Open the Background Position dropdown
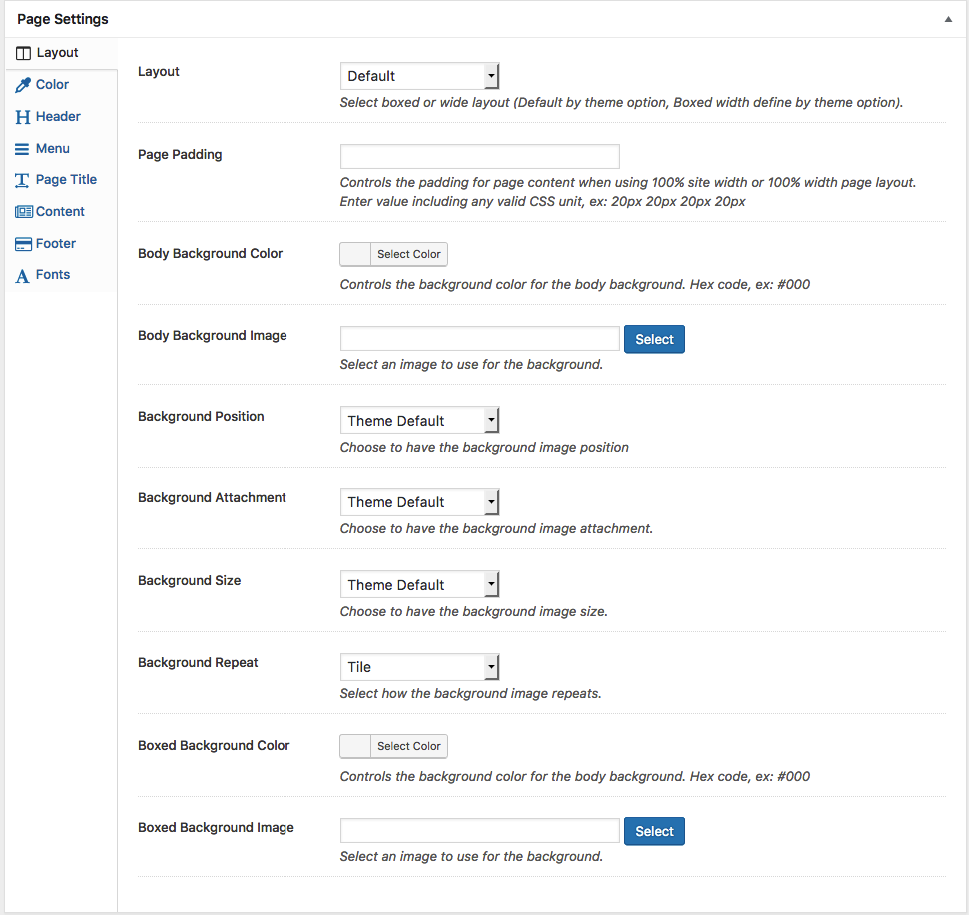This screenshot has width=969, height=915. 418,421
